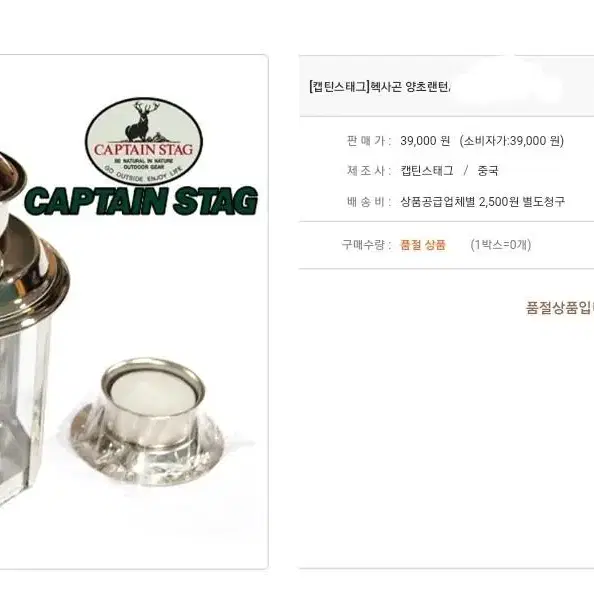Click the 소비자가:39,000 원 consumer price text
594x594 pixels.
(512, 141)
